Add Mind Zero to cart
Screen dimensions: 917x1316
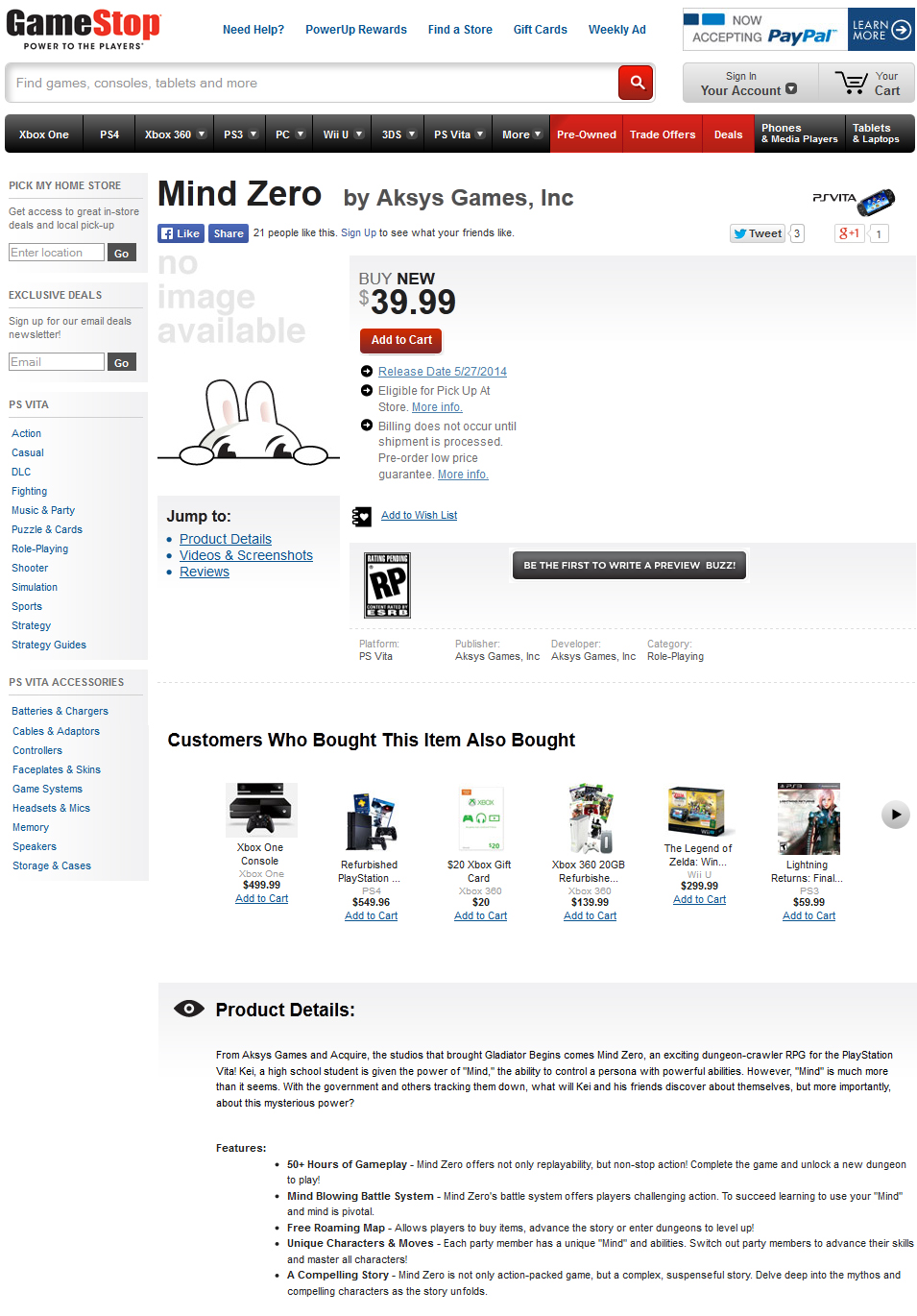click(x=401, y=340)
